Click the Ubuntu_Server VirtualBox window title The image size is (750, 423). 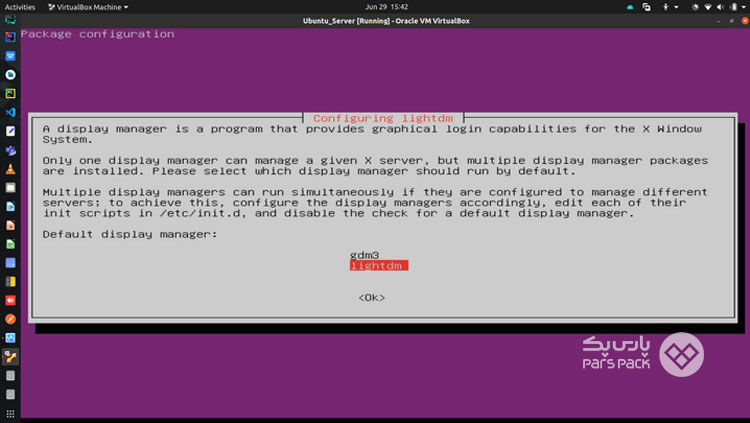click(x=386, y=21)
